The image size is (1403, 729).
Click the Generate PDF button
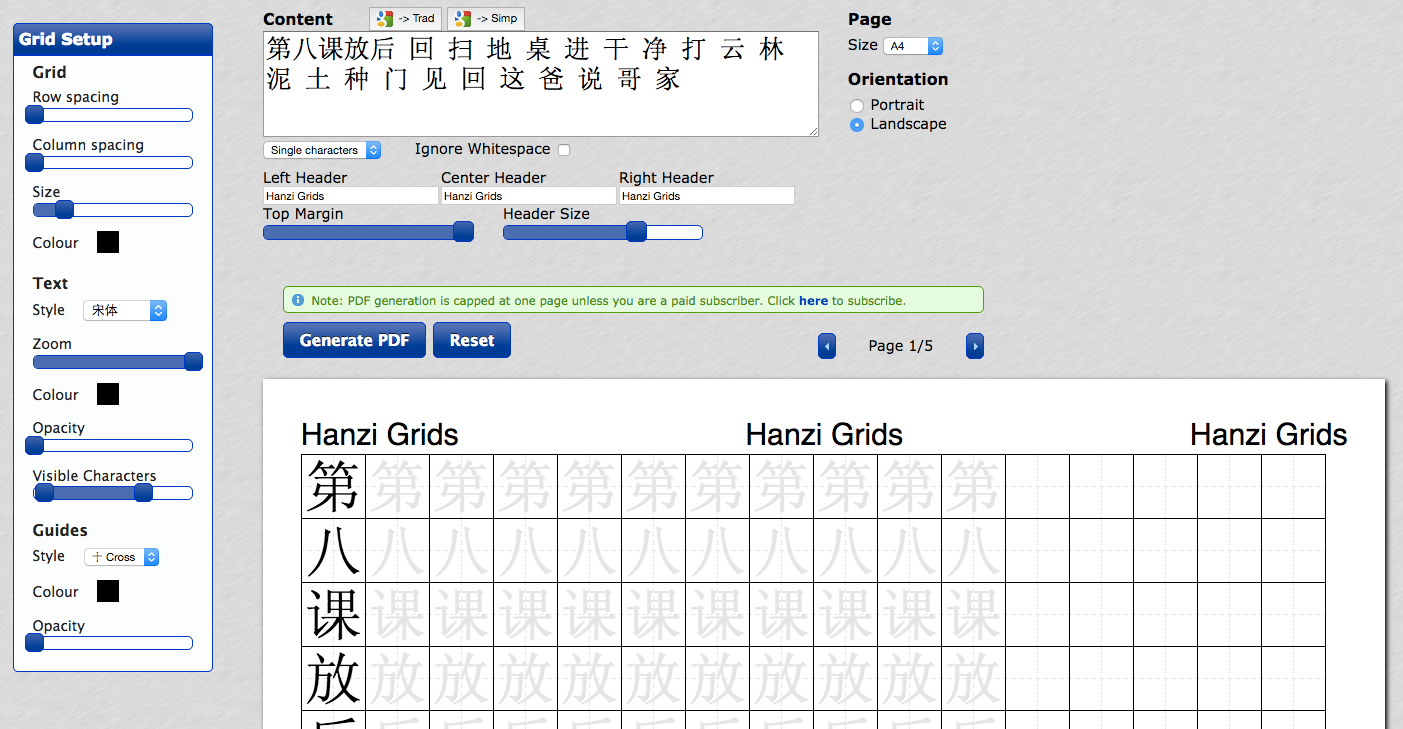coord(354,340)
